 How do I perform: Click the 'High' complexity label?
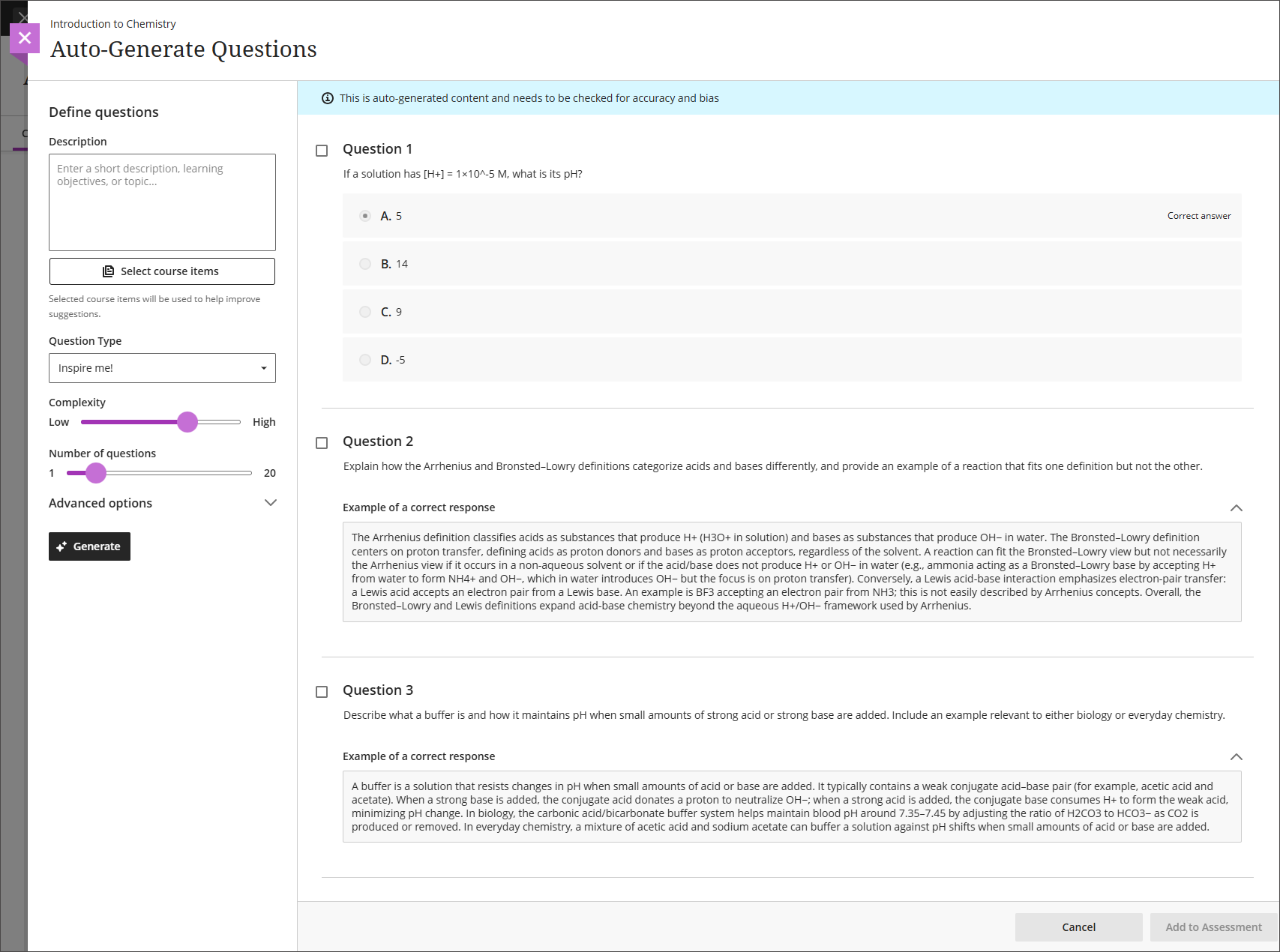[x=264, y=422]
